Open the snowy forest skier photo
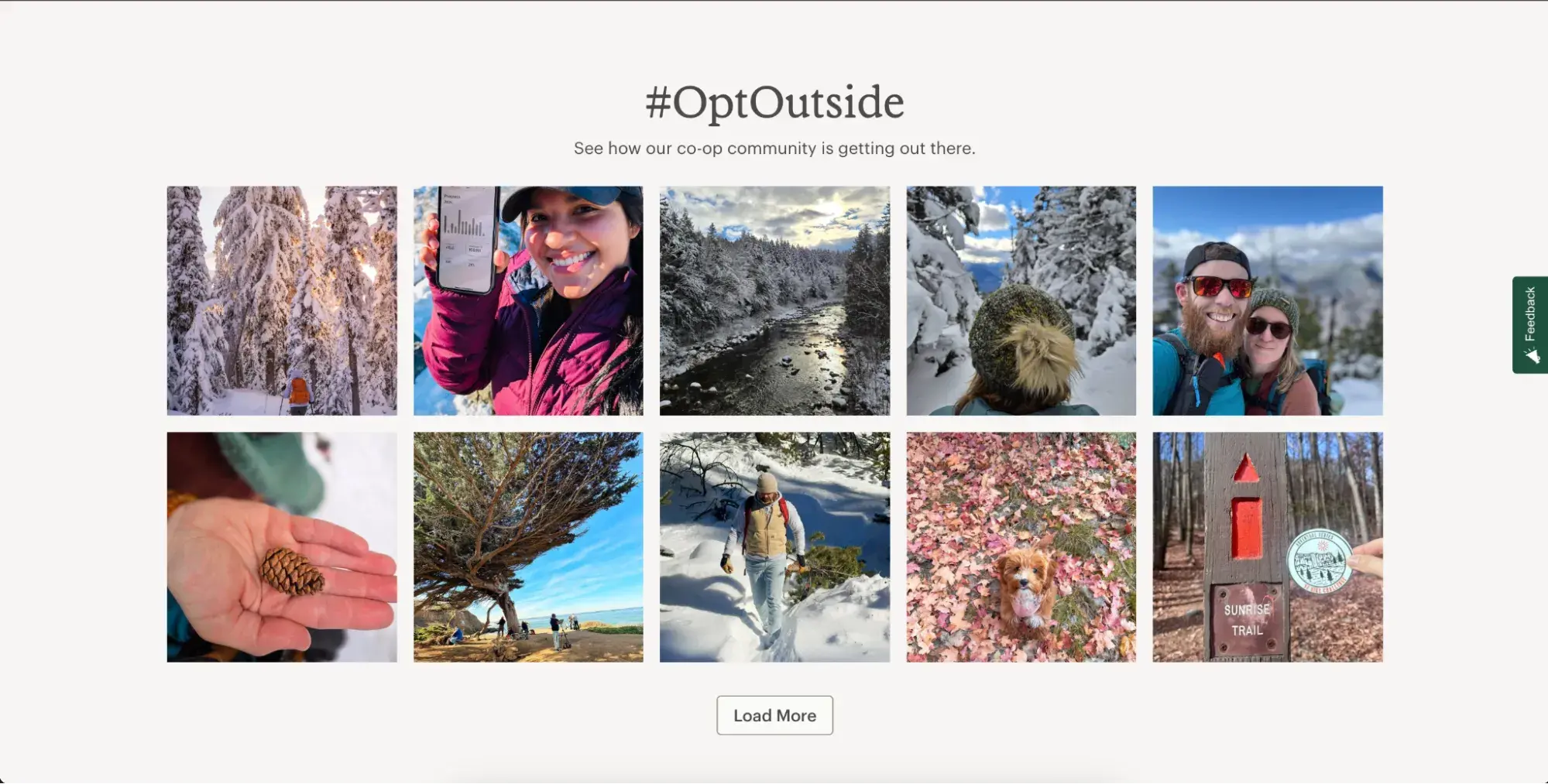 (282, 300)
